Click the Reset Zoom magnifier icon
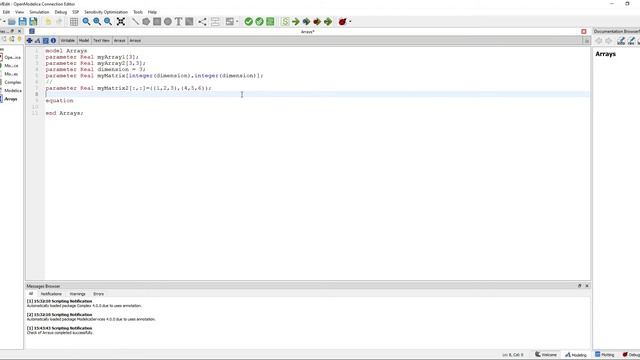This screenshot has height=360, width=640. 86,22
